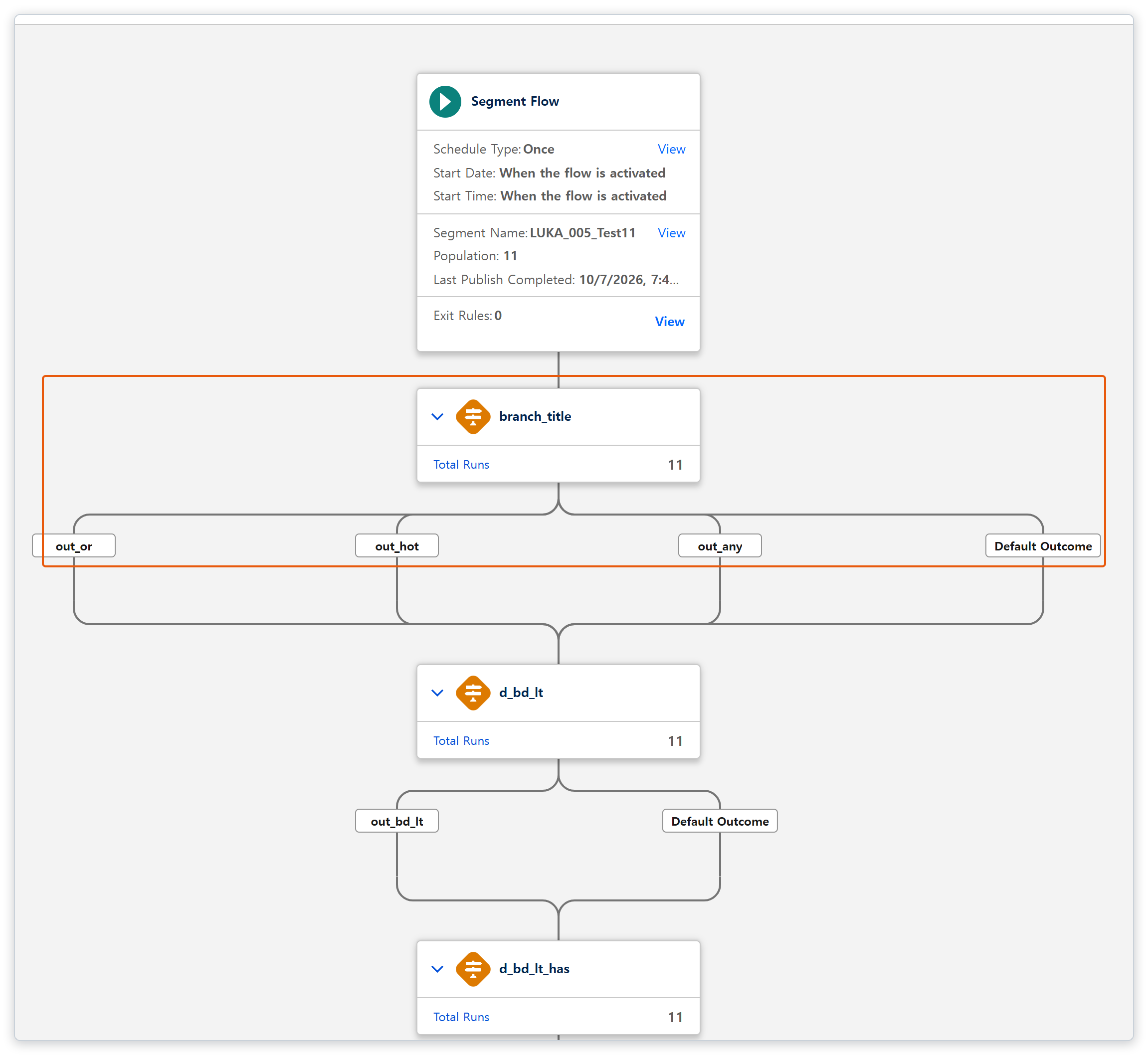
Task: Open View link for Exit Rules
Action: (669, 322)
